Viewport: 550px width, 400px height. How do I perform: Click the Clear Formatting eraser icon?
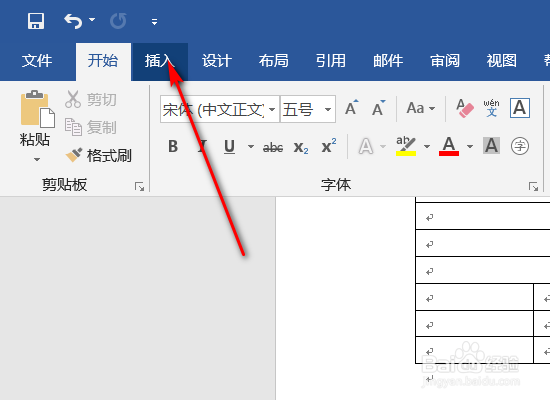465,108
